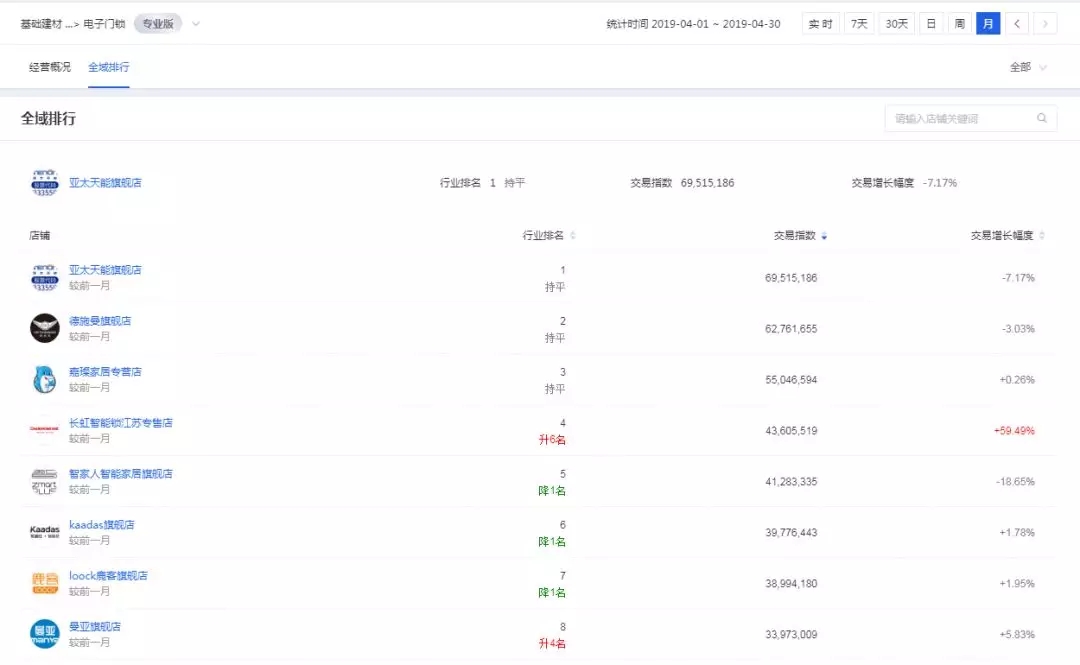
Task: Select the 周 weekly period
Action: click(x=959, y=23)
